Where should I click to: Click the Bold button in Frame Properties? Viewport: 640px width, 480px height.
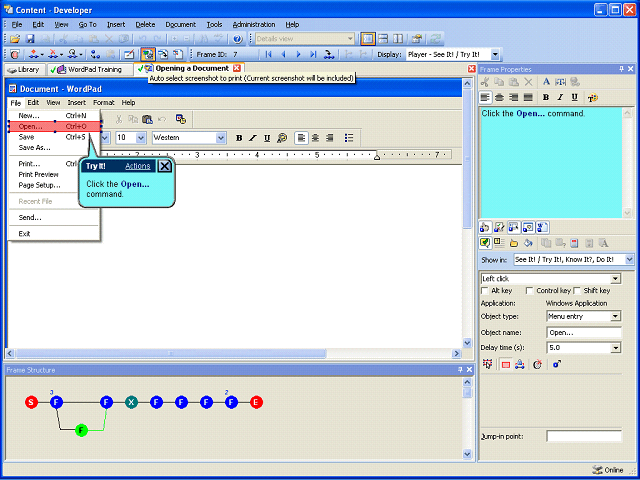click(546, 97)
